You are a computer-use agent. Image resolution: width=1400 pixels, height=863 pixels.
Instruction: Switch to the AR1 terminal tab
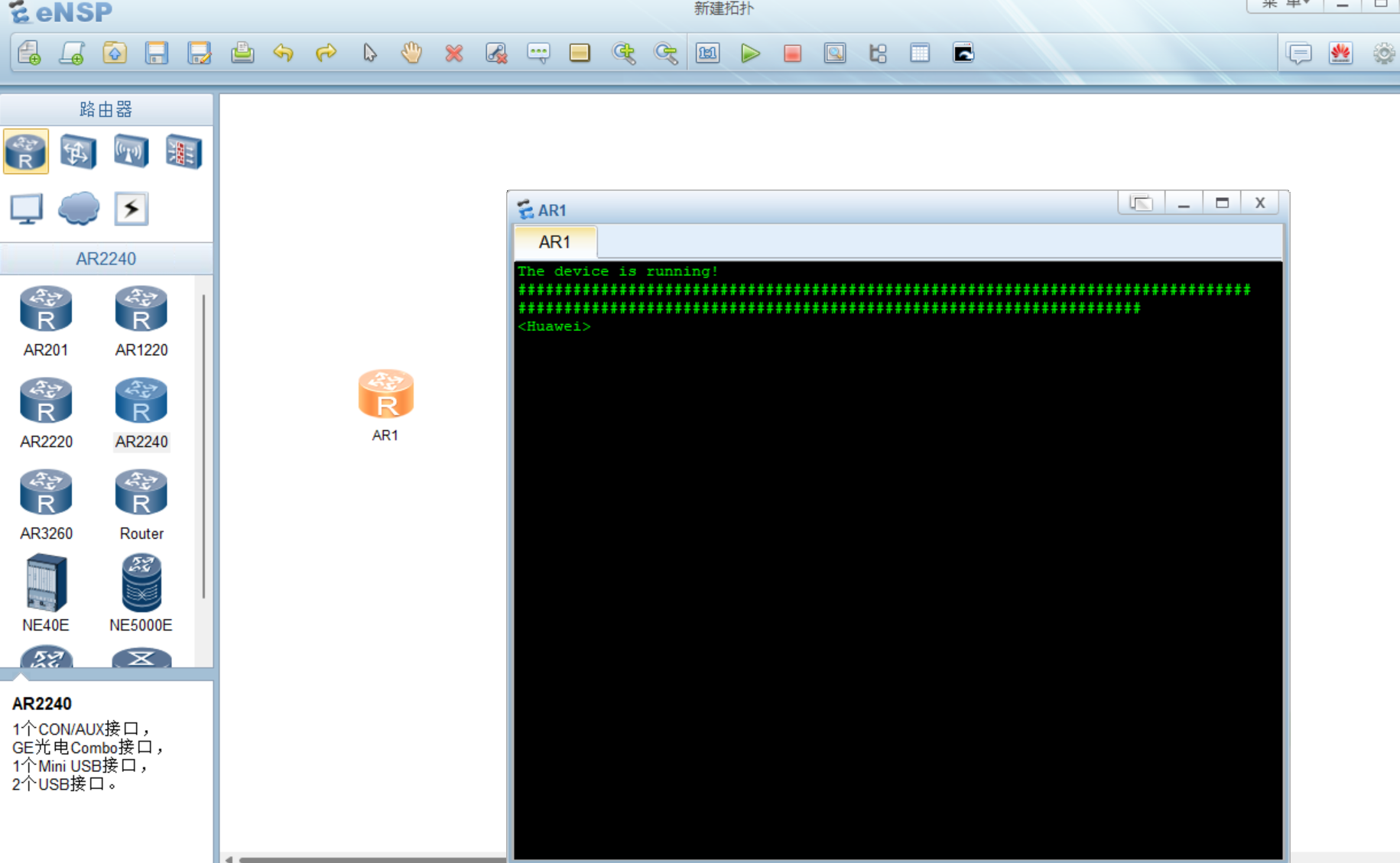point(554,242)
